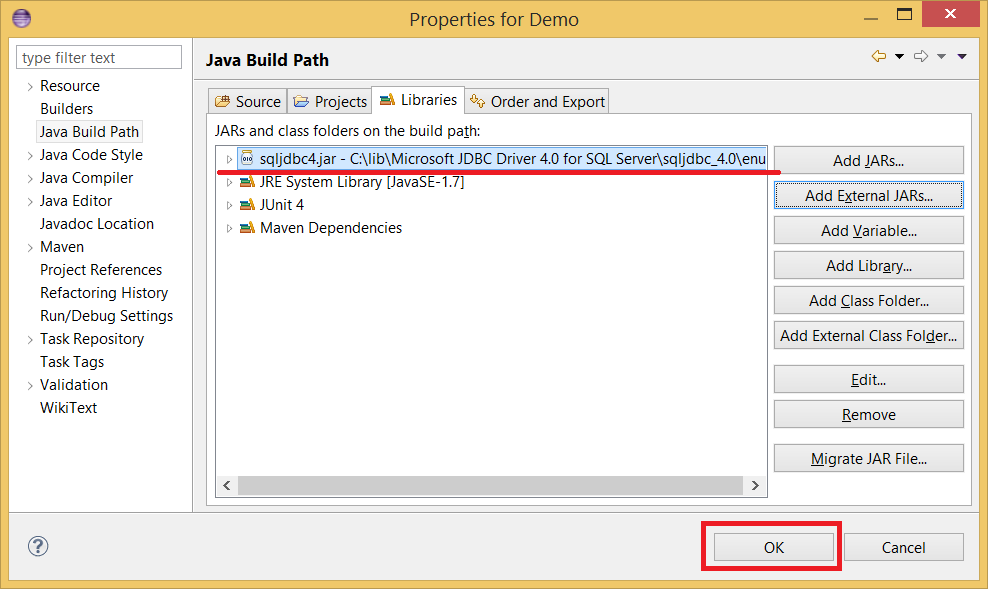Expand the sqljdbc4.jar tree entry
988x590 pixels.
pos(229,157)
